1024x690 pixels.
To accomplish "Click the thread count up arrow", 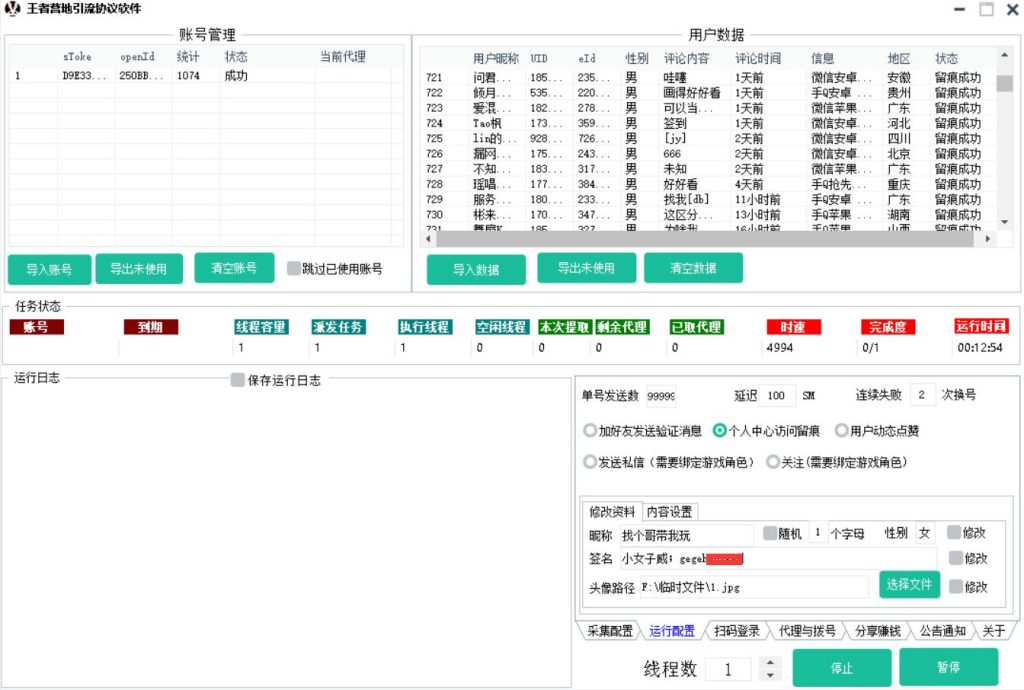I will point(769,663).
